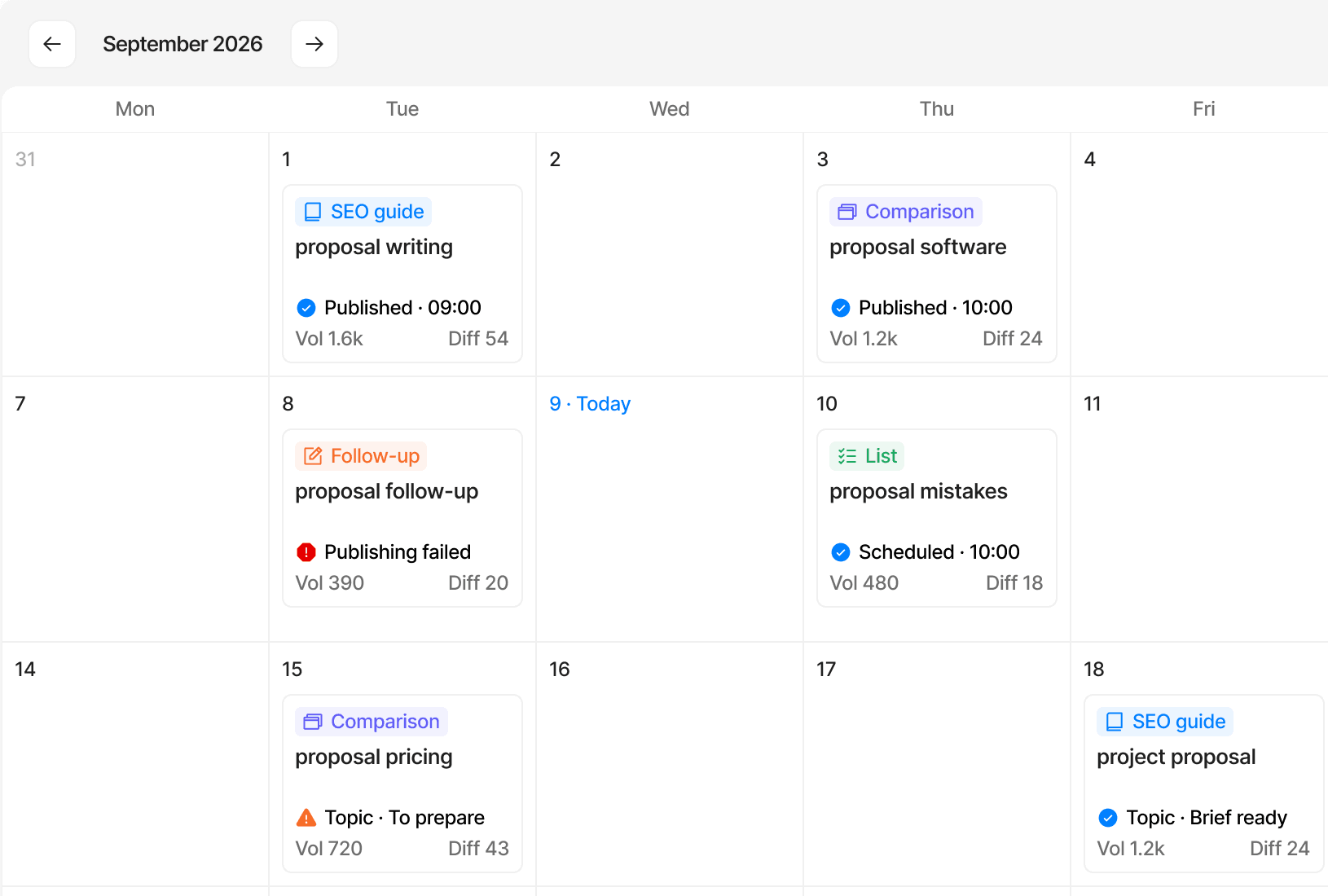The image size is (1328, 896).
Task: Click the orange warning icon next to To prepare
Action: (306, 818)
